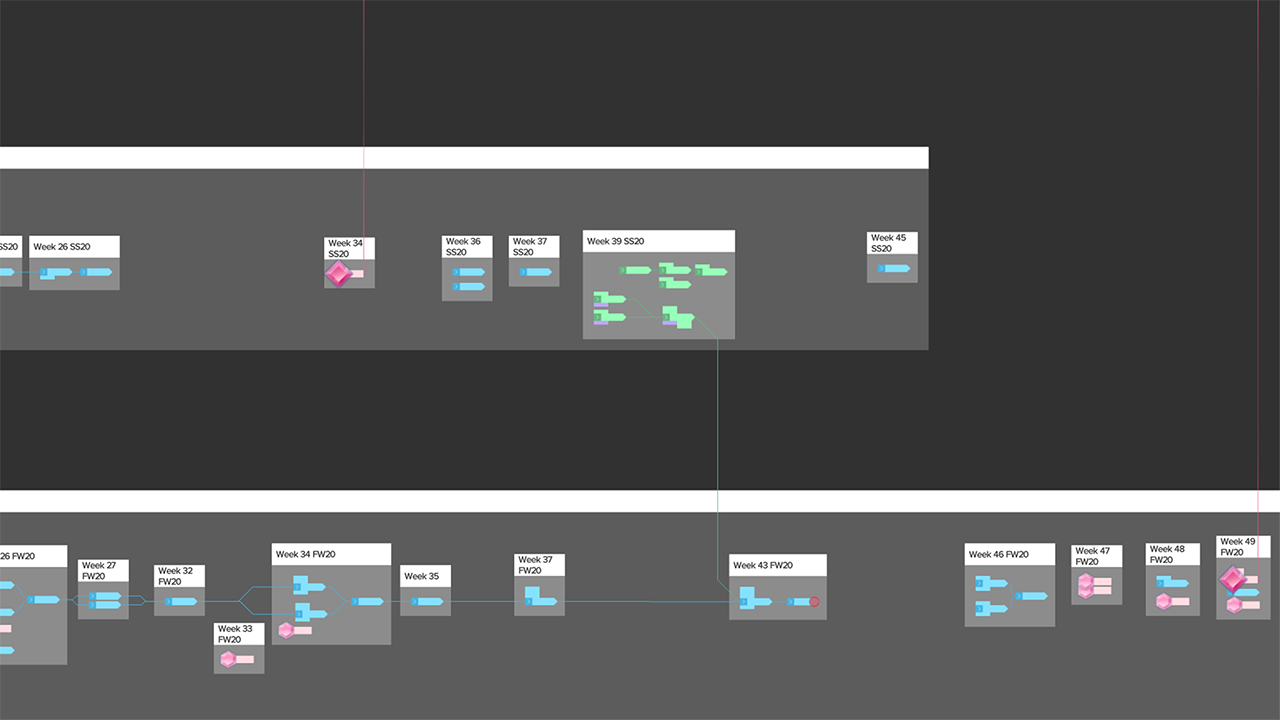Click the Week 27 FW20 label
This screenshot has width=1280, height=720.
(100, 571)
